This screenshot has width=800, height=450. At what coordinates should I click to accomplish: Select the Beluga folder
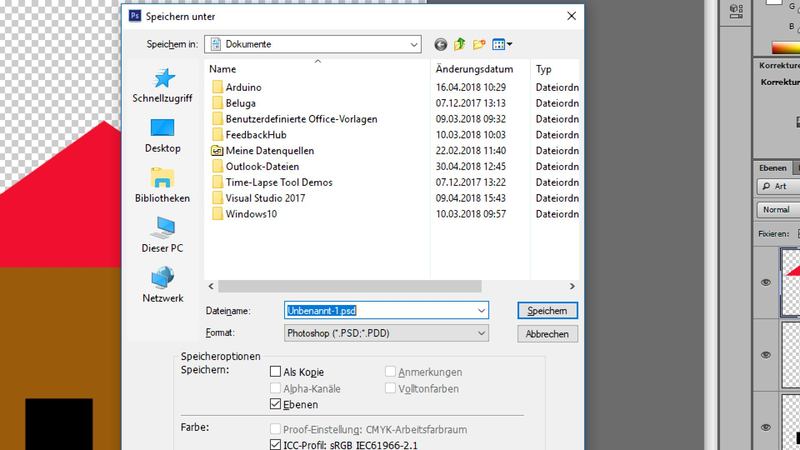tap(234, 103)
